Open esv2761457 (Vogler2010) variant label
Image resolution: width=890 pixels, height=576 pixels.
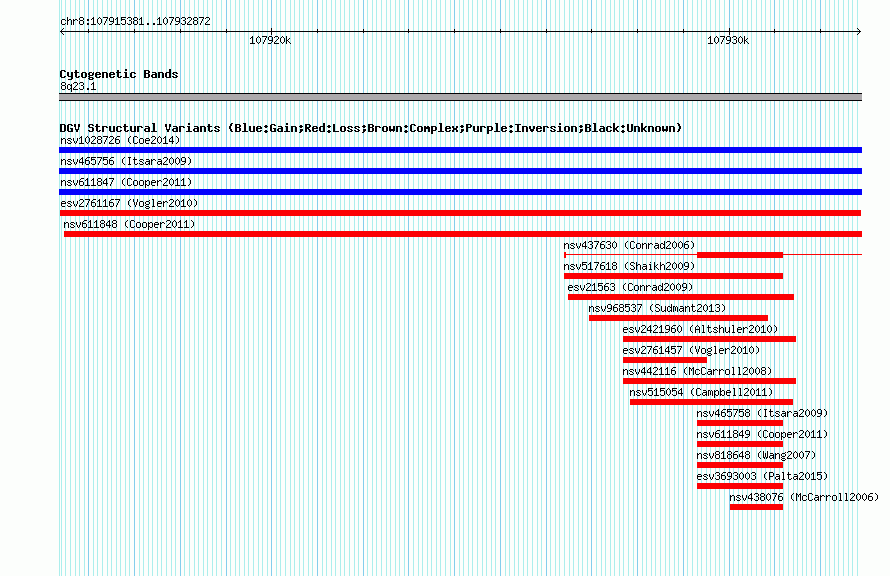tap(691, 350)
